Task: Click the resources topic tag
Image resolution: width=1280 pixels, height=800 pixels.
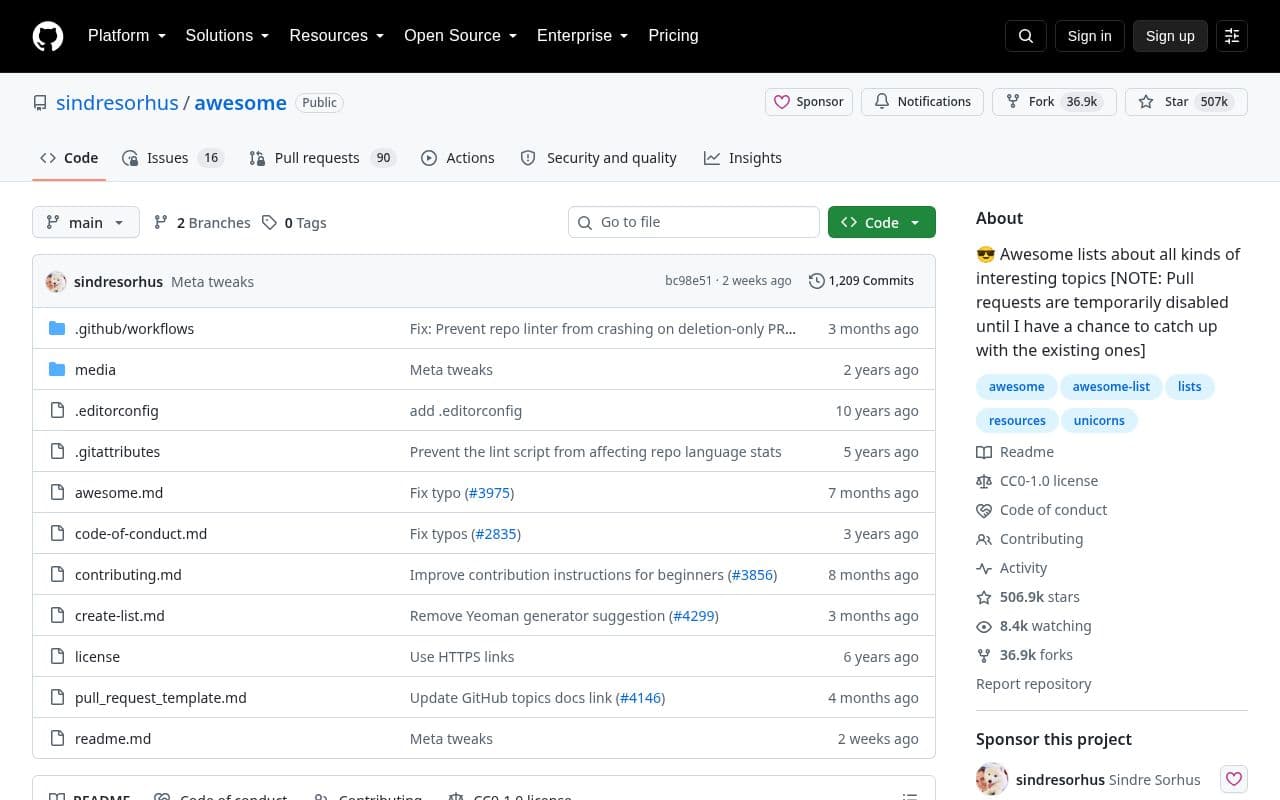Action: coord(1017,421)
